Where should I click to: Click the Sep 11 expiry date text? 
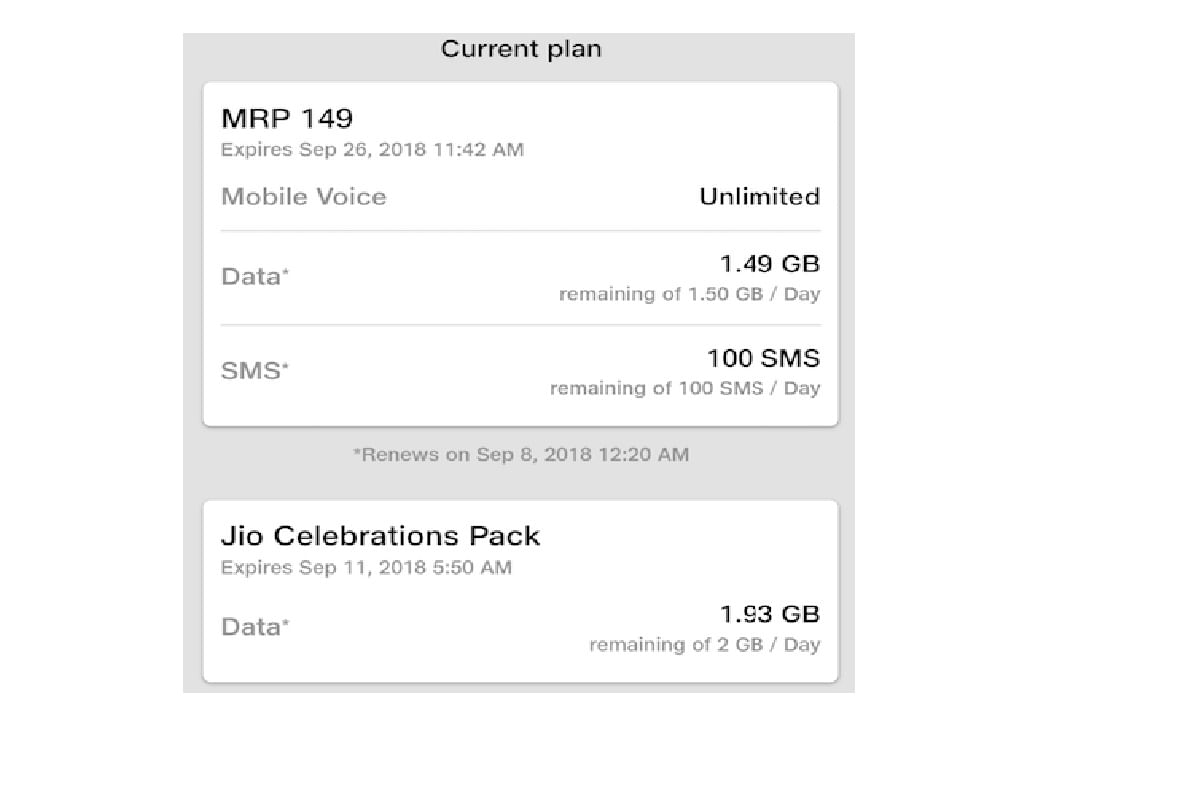click(x=365, y=567)
